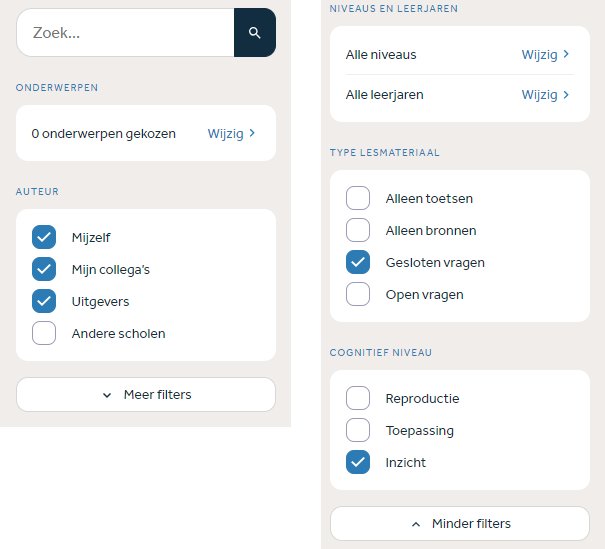Click chevron arrow next to onderwerpen Wijzig

pos(252,133)
